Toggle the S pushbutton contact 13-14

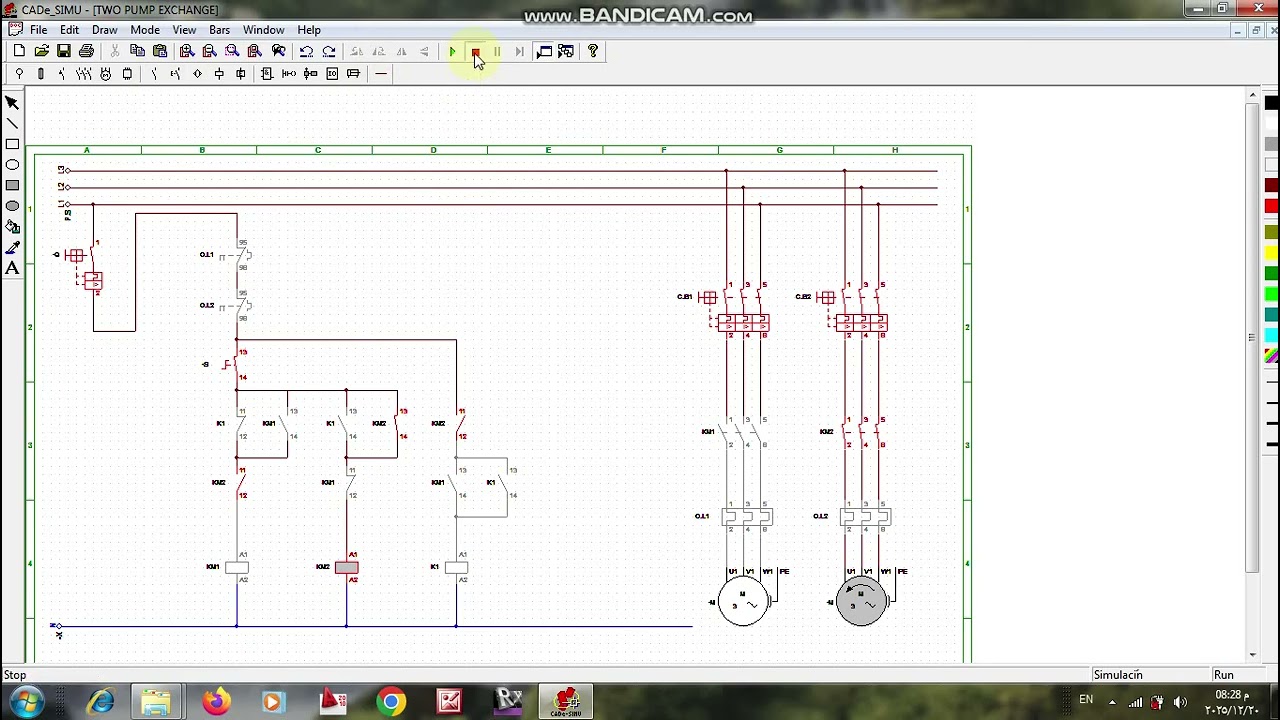[x=234, y=364]
